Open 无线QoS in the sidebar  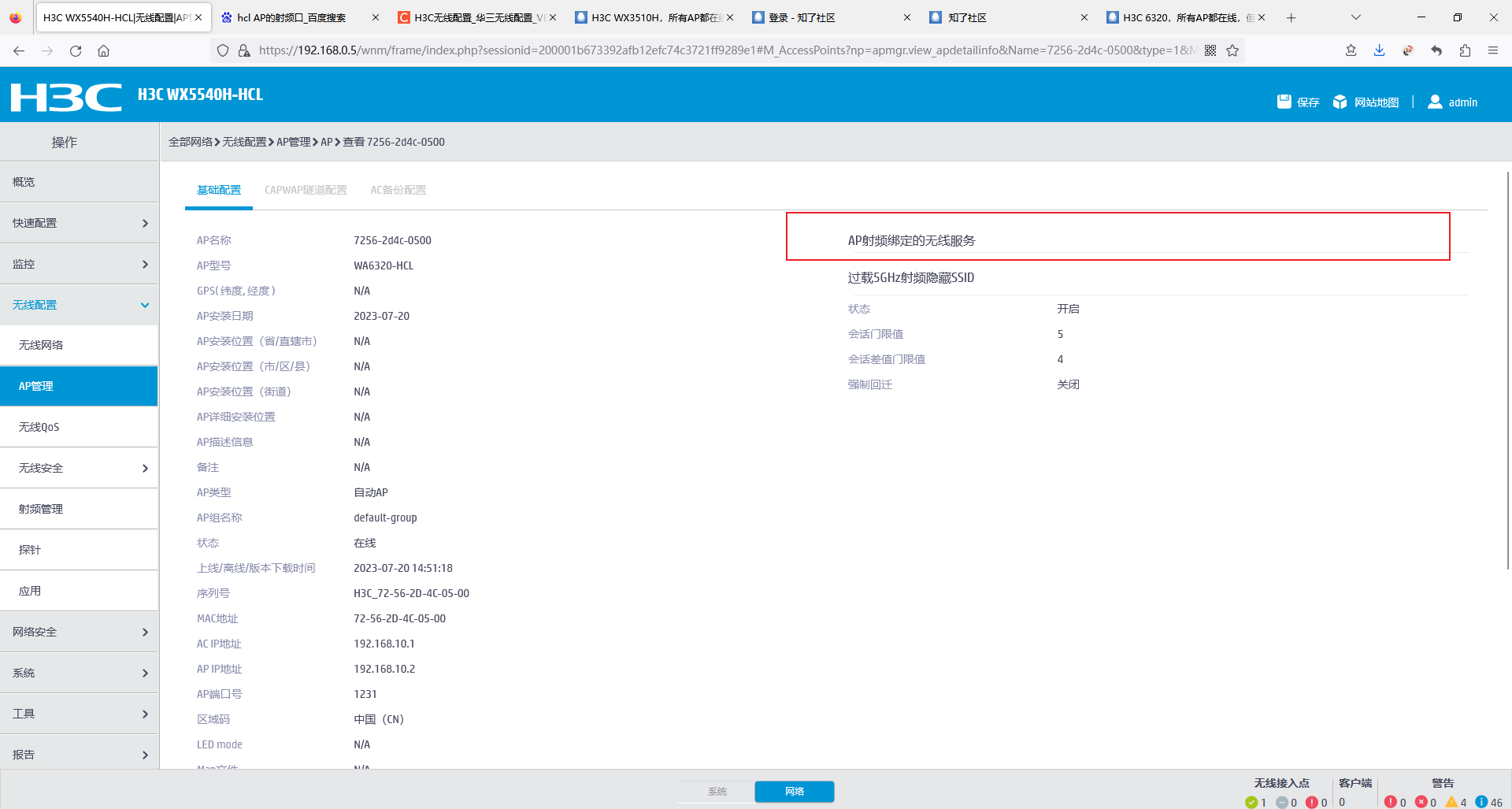[79, 427]
